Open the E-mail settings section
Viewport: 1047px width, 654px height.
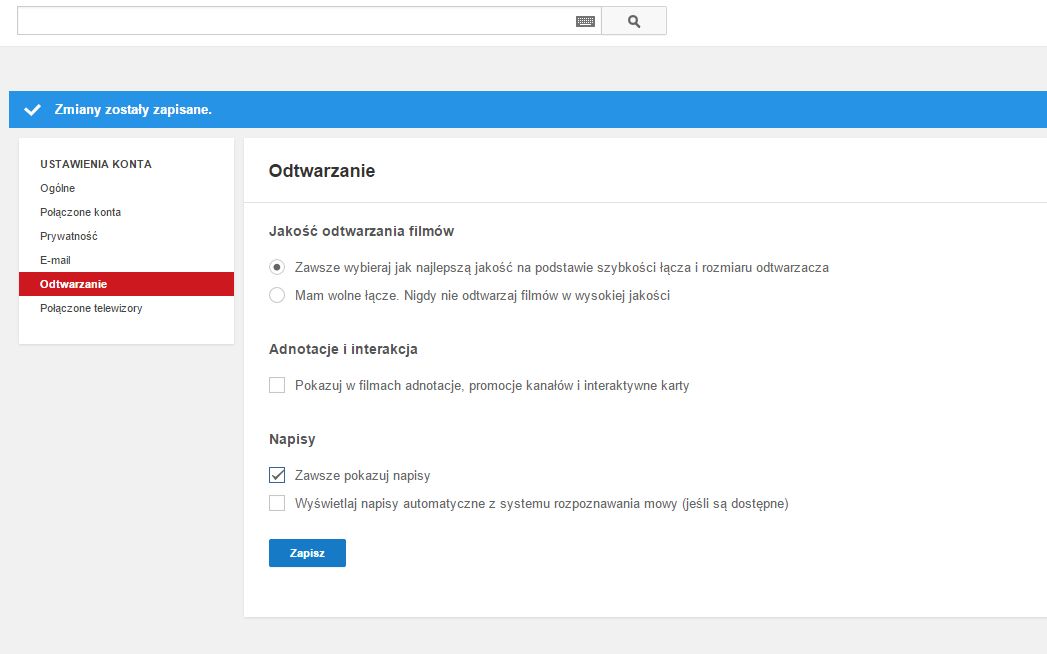(55, 261)
